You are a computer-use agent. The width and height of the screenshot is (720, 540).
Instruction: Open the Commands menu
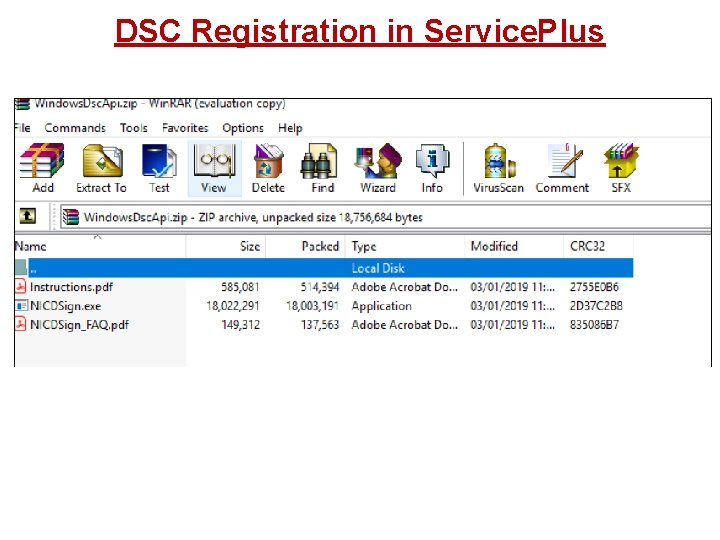point(75,128)
